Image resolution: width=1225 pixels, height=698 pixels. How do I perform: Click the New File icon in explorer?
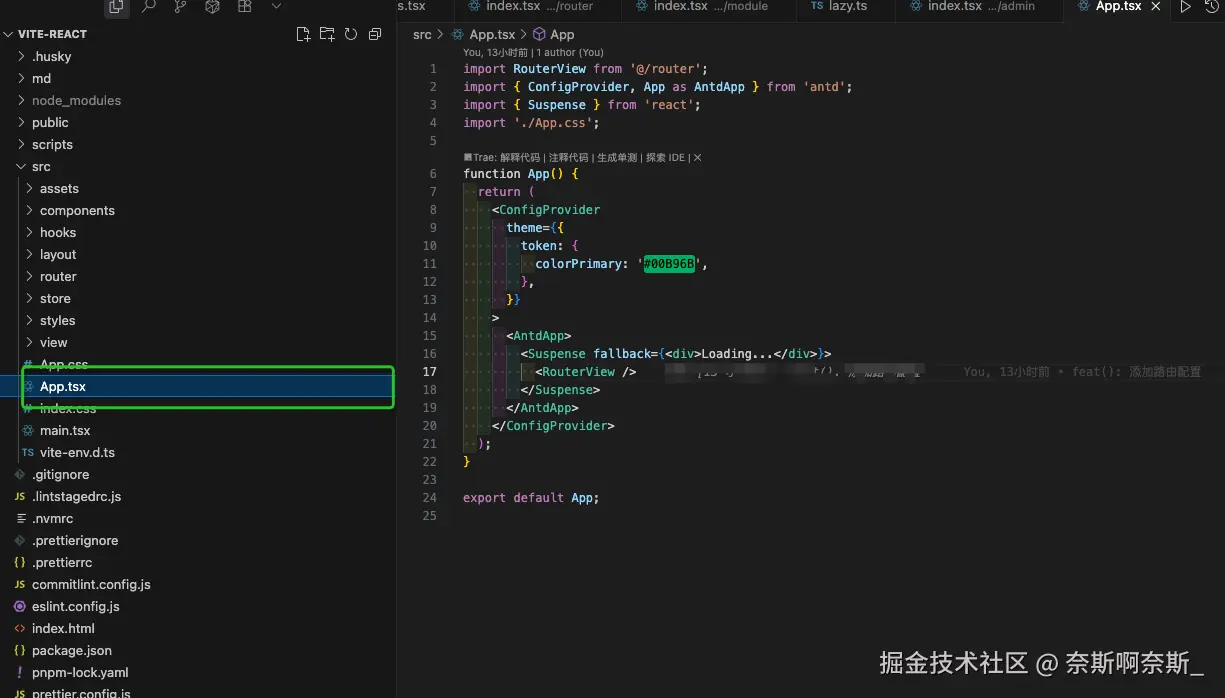(303, 34)
